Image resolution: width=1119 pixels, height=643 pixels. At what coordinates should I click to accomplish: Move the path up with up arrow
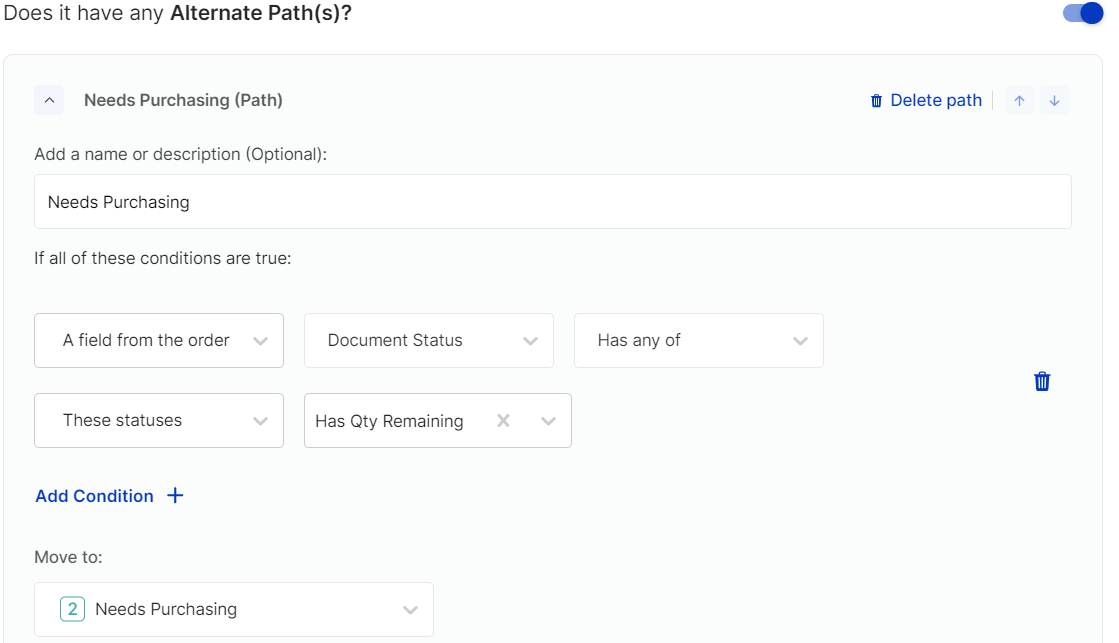[1019, 100]
